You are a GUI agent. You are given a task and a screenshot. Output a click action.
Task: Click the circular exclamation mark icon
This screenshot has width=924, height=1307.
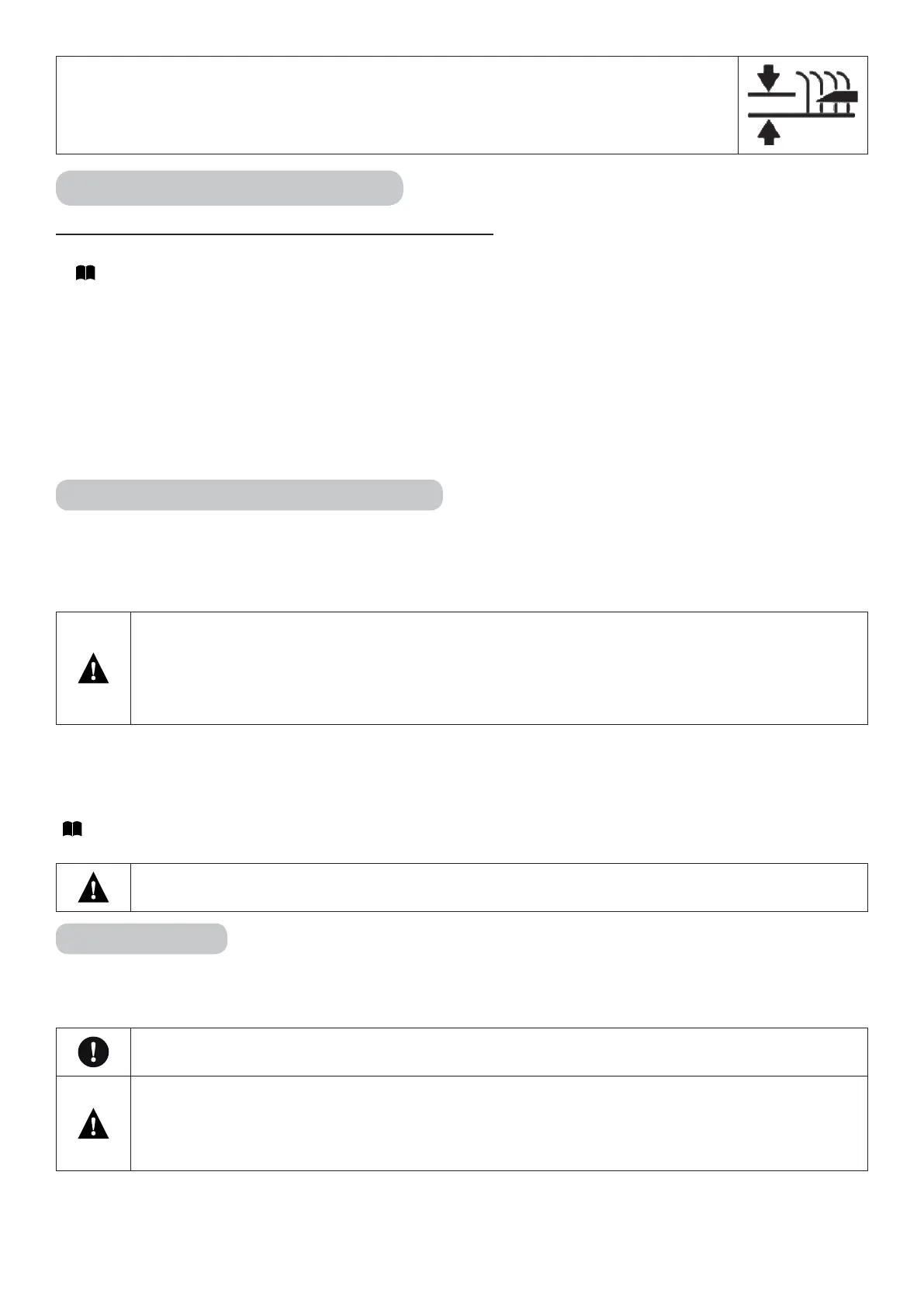click(x=93, y=1052)
